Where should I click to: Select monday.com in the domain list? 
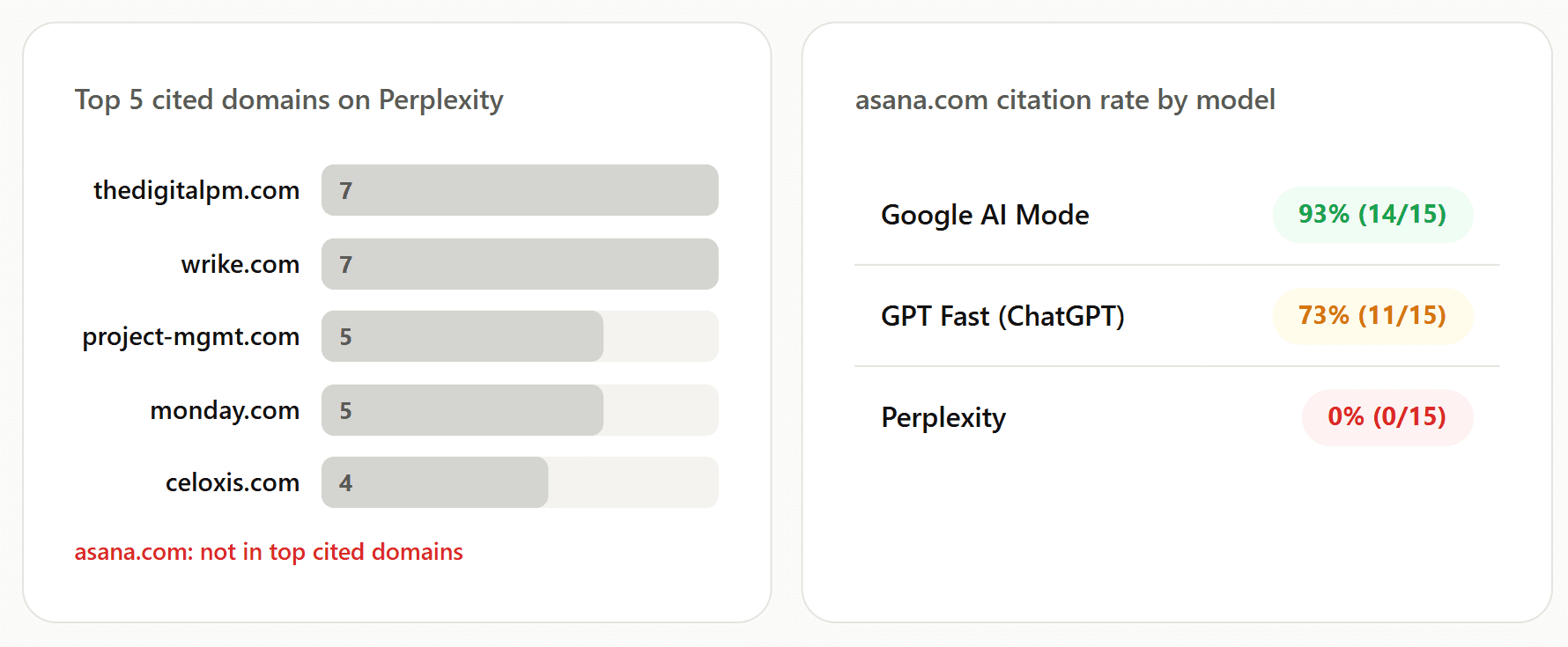(225, 411)
